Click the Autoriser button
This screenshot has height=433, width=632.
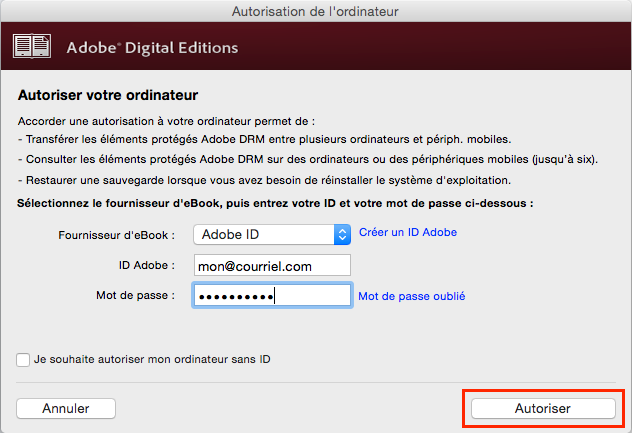point(543,408)
